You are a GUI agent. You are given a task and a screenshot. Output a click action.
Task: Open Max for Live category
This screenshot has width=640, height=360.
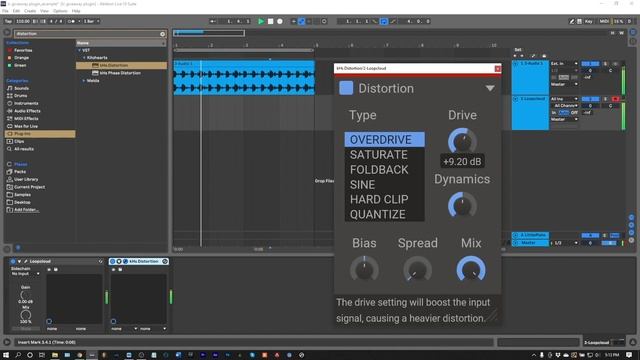26,126
